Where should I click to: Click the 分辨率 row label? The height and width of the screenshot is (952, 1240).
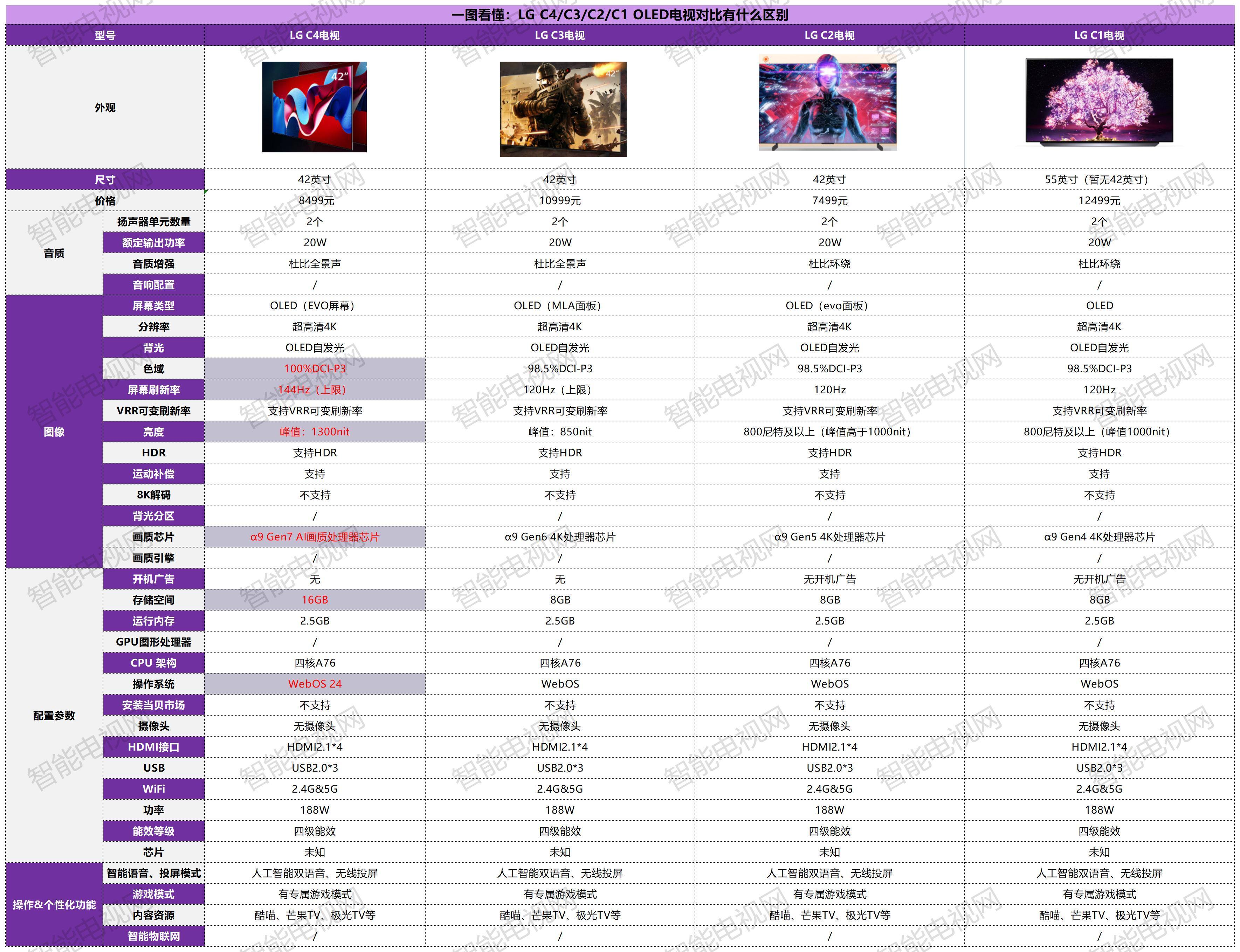point(153,327)
